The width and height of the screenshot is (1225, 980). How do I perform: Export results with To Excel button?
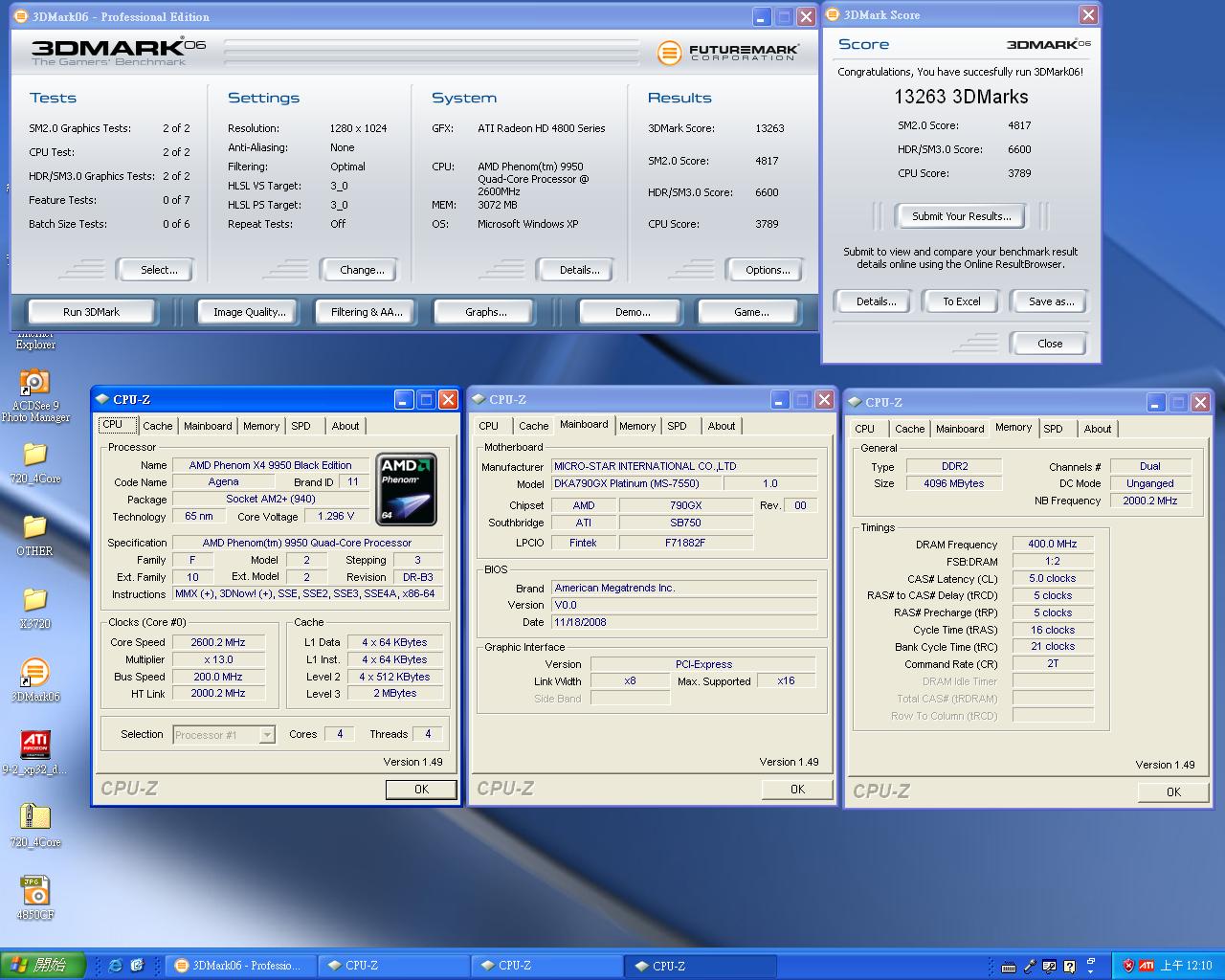(x=961, y=301)
